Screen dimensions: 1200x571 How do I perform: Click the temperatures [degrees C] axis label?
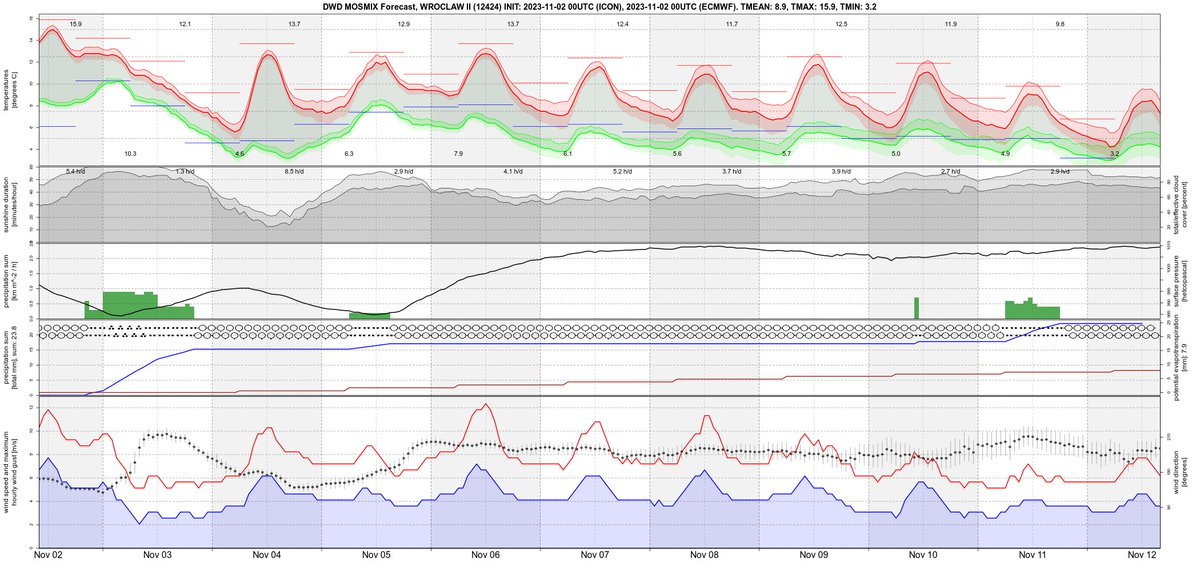(x=11, y=88)
